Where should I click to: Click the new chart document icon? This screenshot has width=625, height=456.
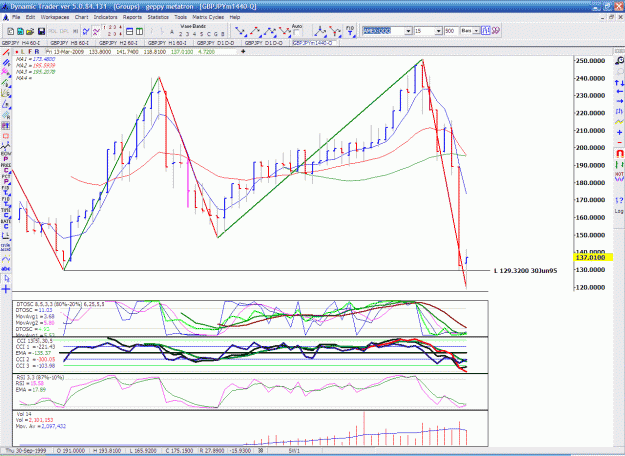click(11, 31)
